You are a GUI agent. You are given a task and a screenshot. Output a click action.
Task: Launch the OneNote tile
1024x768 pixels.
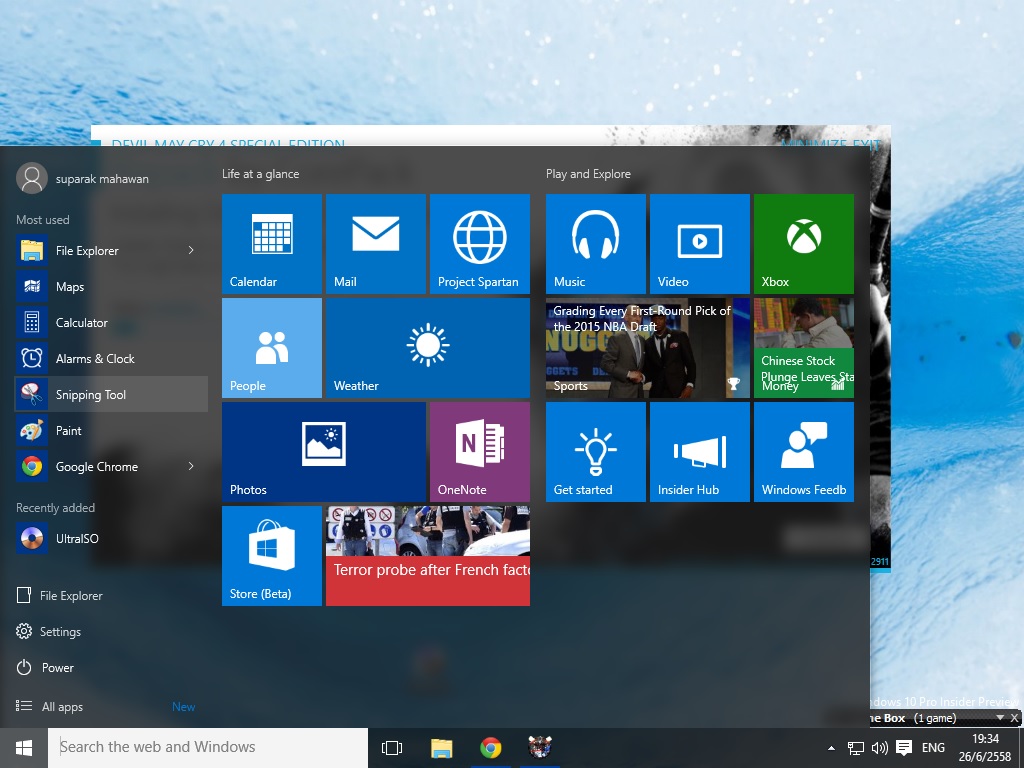coord(479,451)
